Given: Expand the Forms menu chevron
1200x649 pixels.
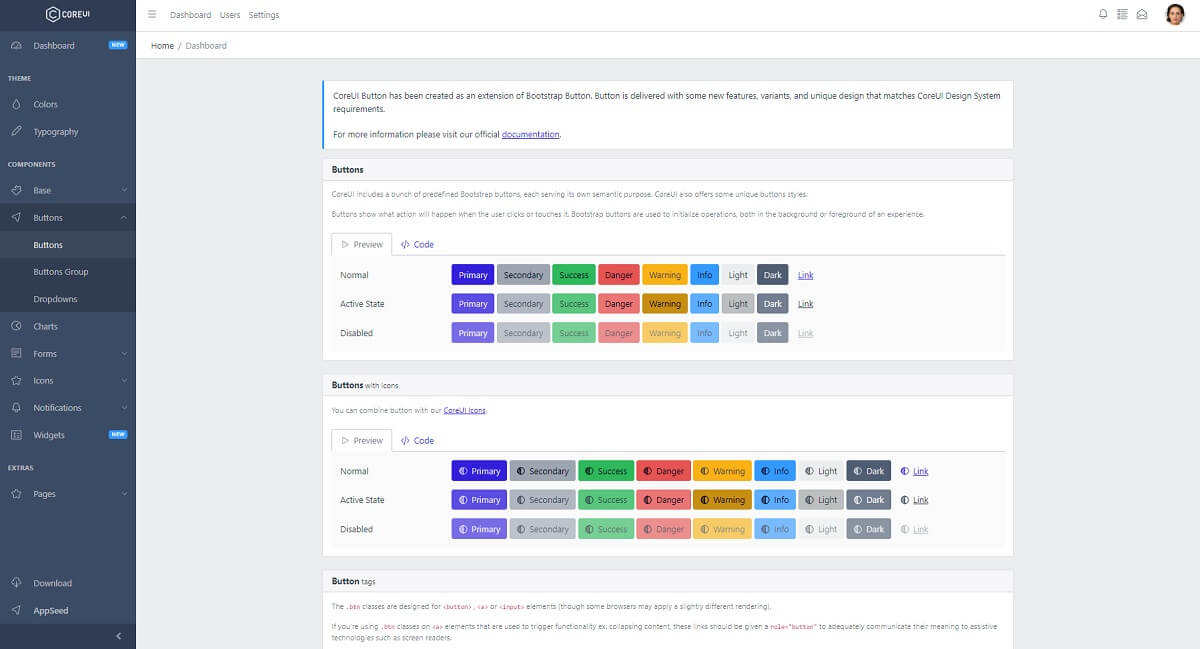Looking at the screenshot, I should (124, 353).
